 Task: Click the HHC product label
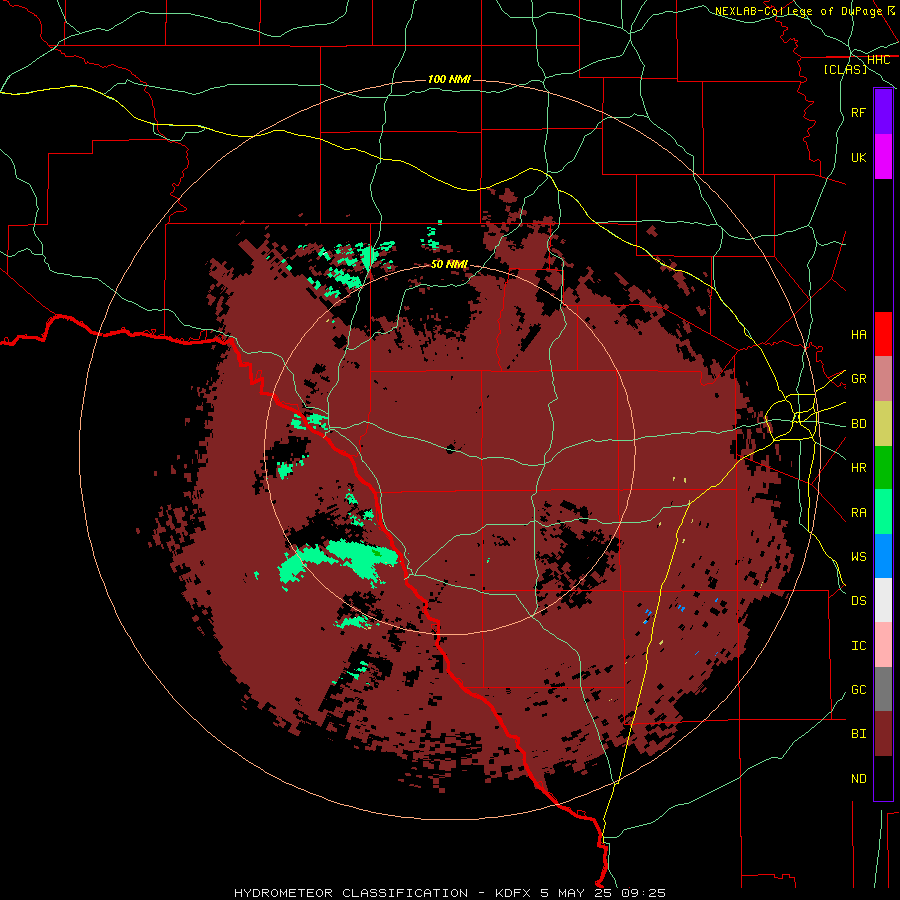[879, 60]
